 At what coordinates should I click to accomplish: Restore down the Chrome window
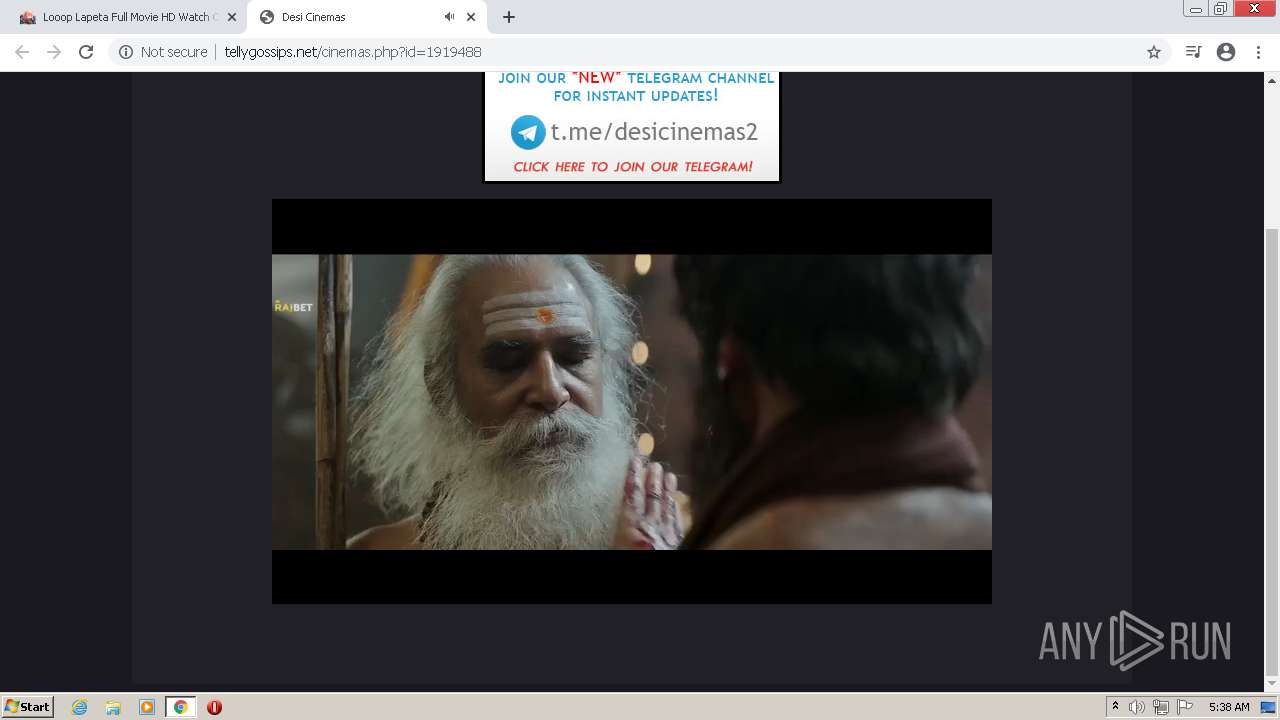tap(1221, 9)
